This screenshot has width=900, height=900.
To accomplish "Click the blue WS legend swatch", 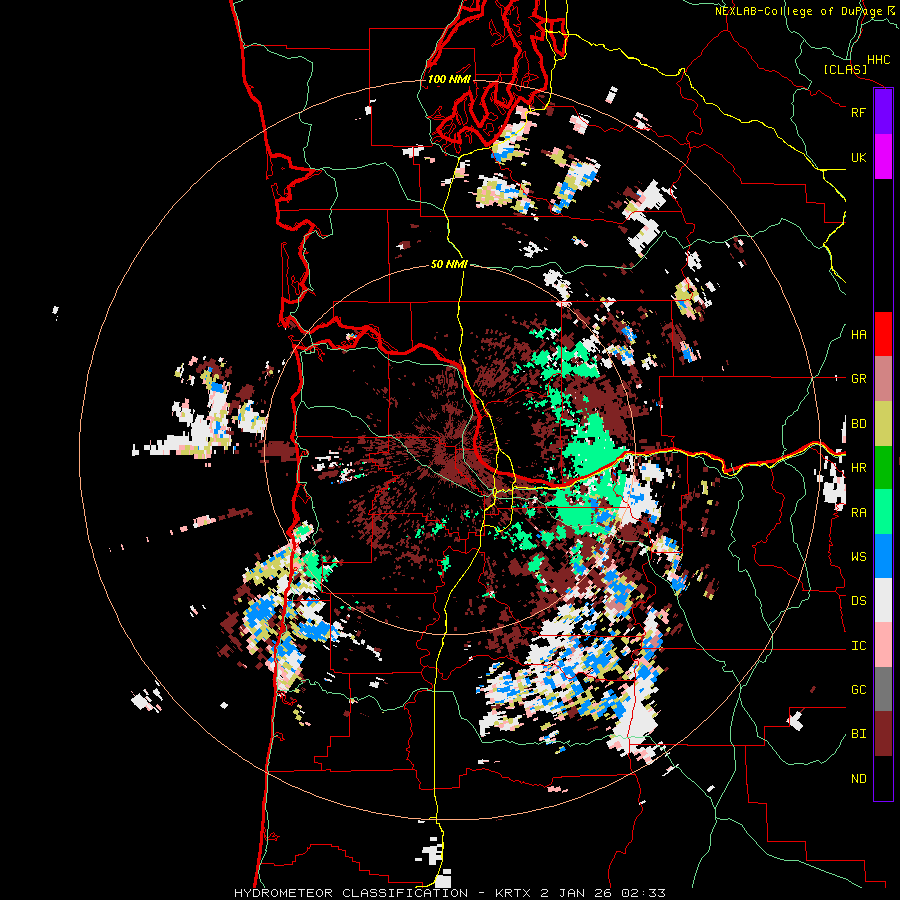I will 883,556.
